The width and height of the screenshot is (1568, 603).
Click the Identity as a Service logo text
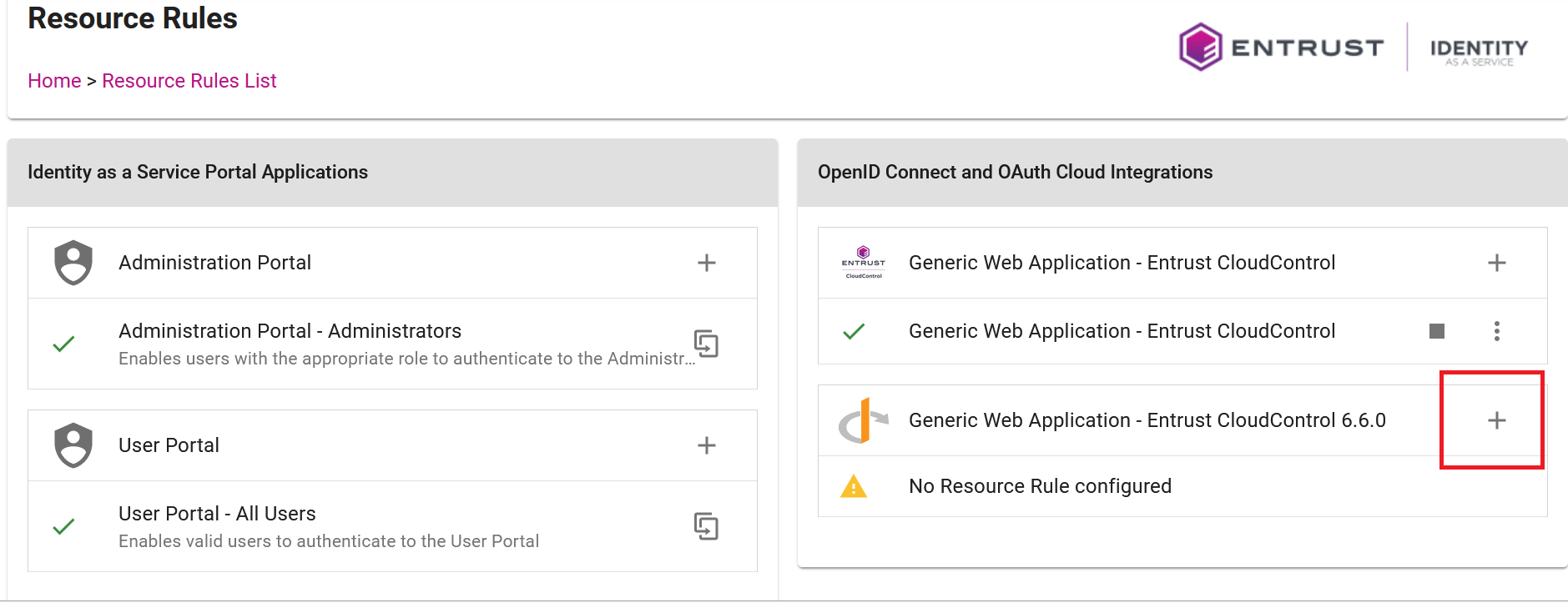[1479, 52]
